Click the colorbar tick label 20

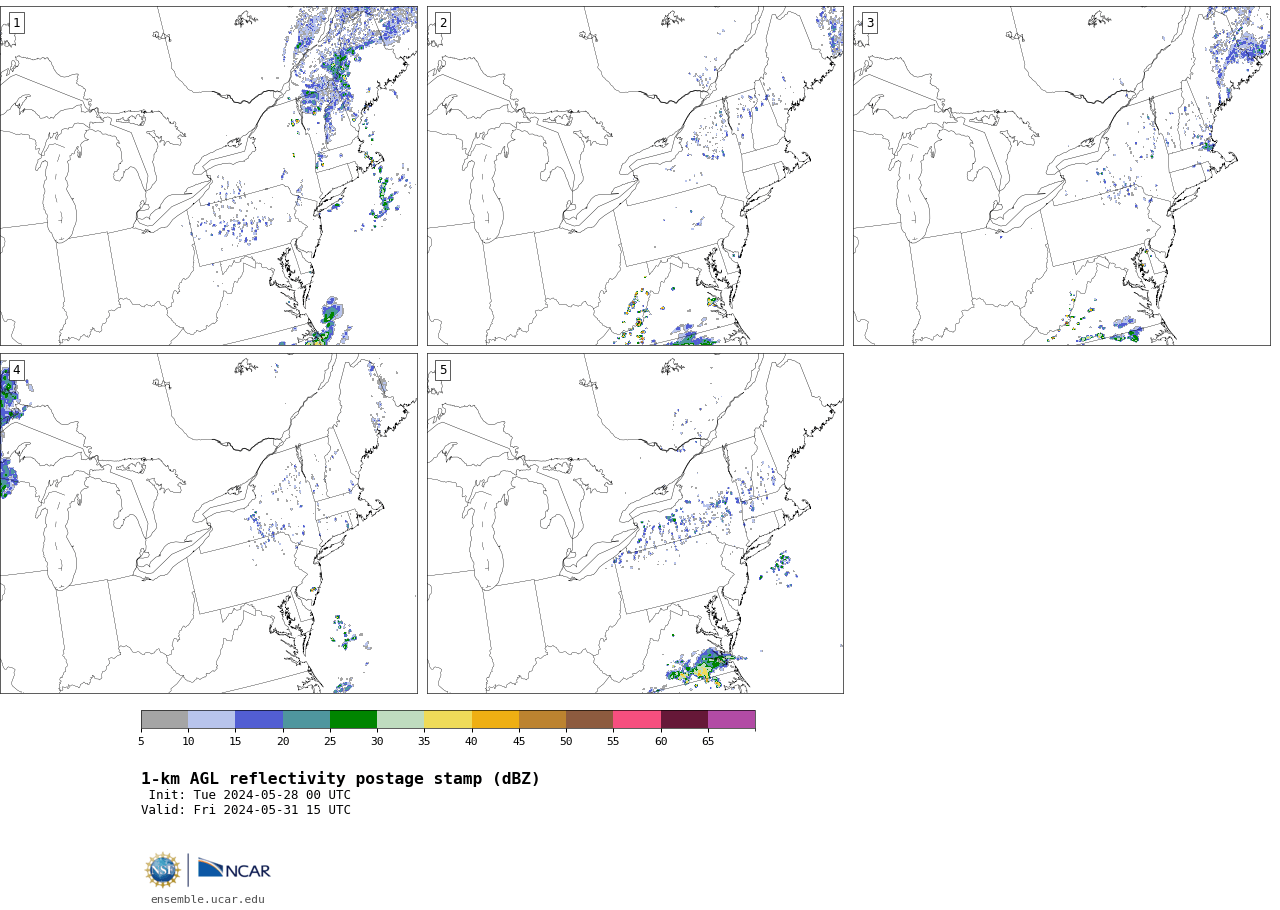pyautogui.click(x=283, y=741)
